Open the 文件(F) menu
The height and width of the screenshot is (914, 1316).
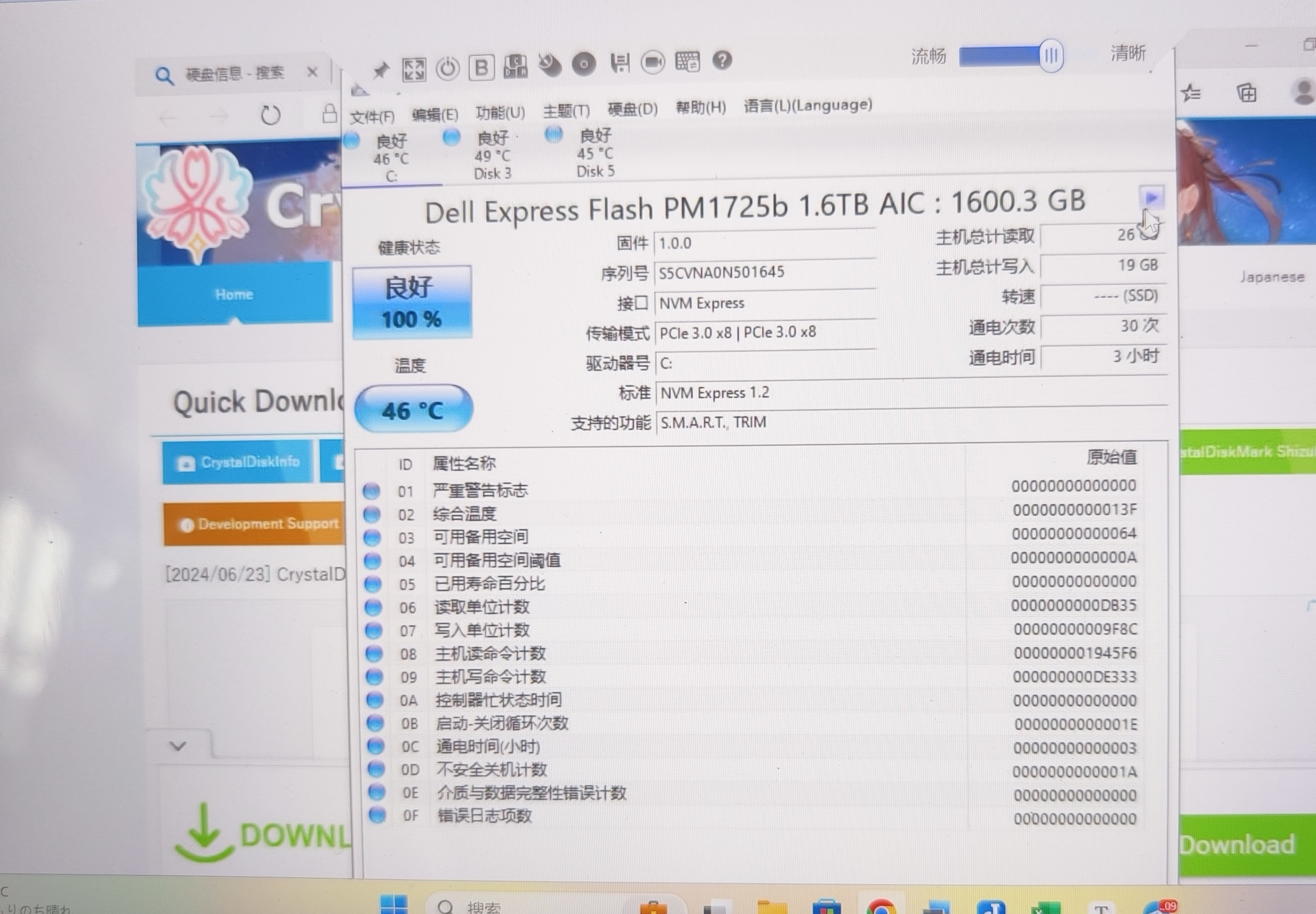point(372,117)
